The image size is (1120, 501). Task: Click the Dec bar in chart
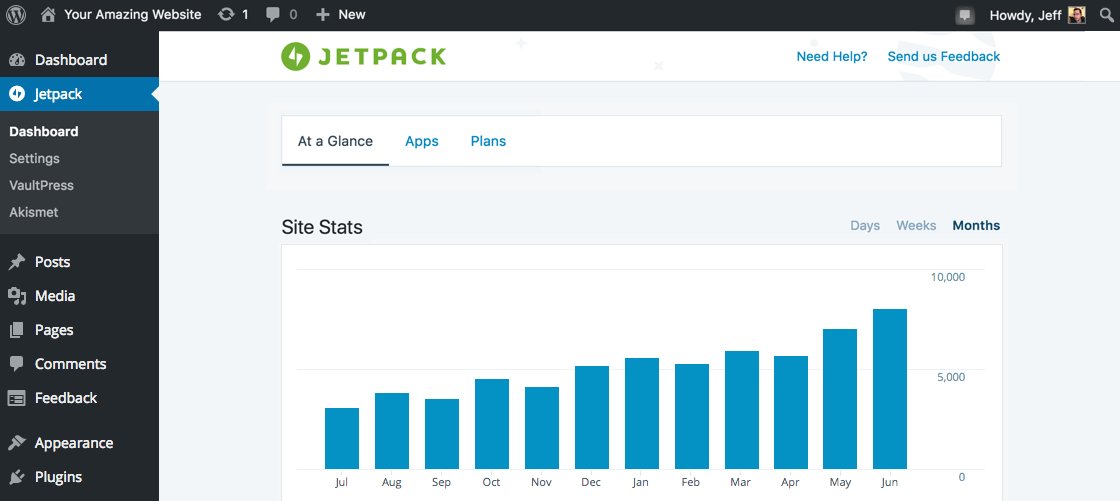(x=591, y=417)
